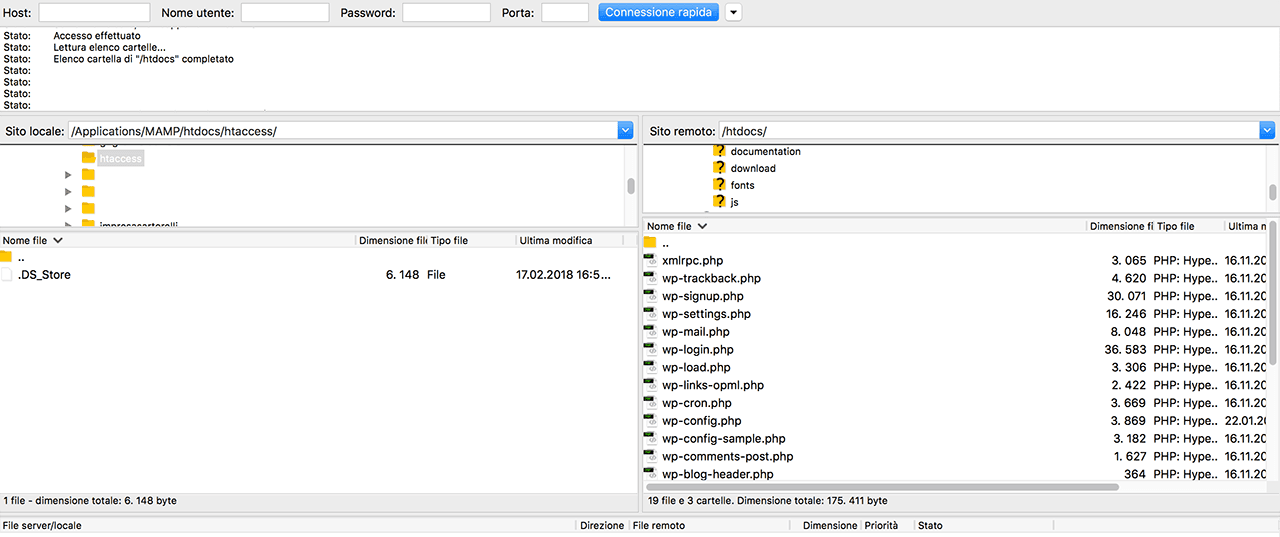Click the remote tree vertical scrollbar

1273,192
